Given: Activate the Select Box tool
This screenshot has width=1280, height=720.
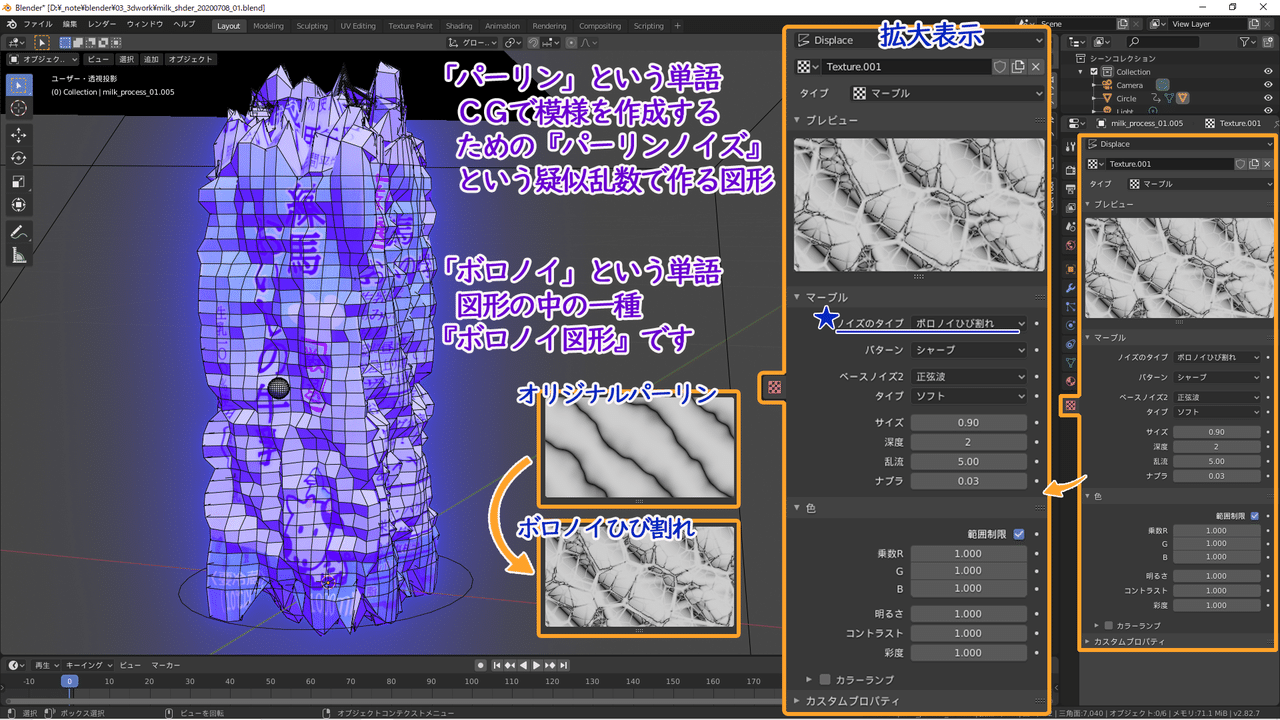Looking at the screenshot, I should (18, 84).
